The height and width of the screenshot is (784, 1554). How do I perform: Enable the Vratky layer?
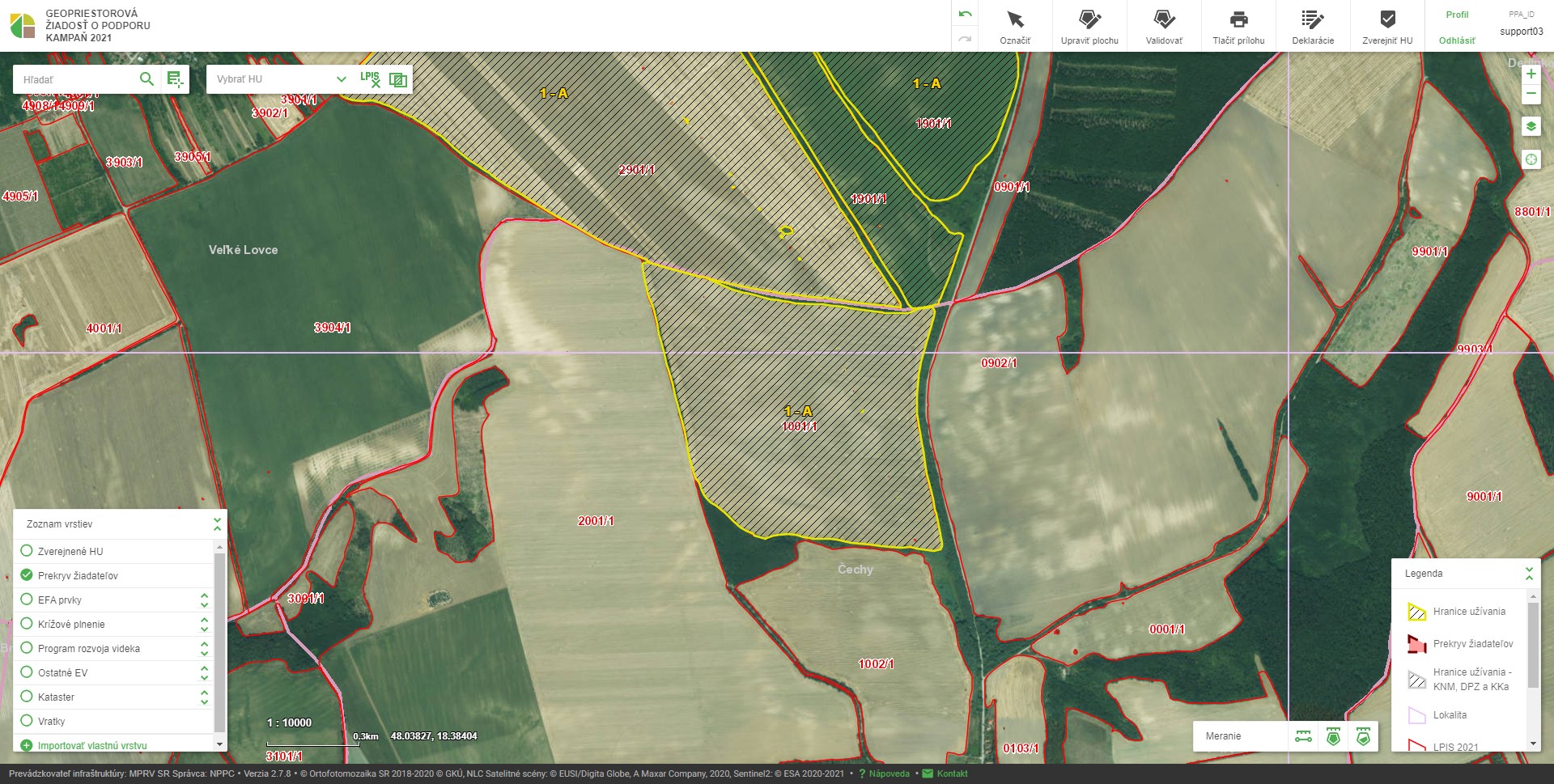coord(26,721)
